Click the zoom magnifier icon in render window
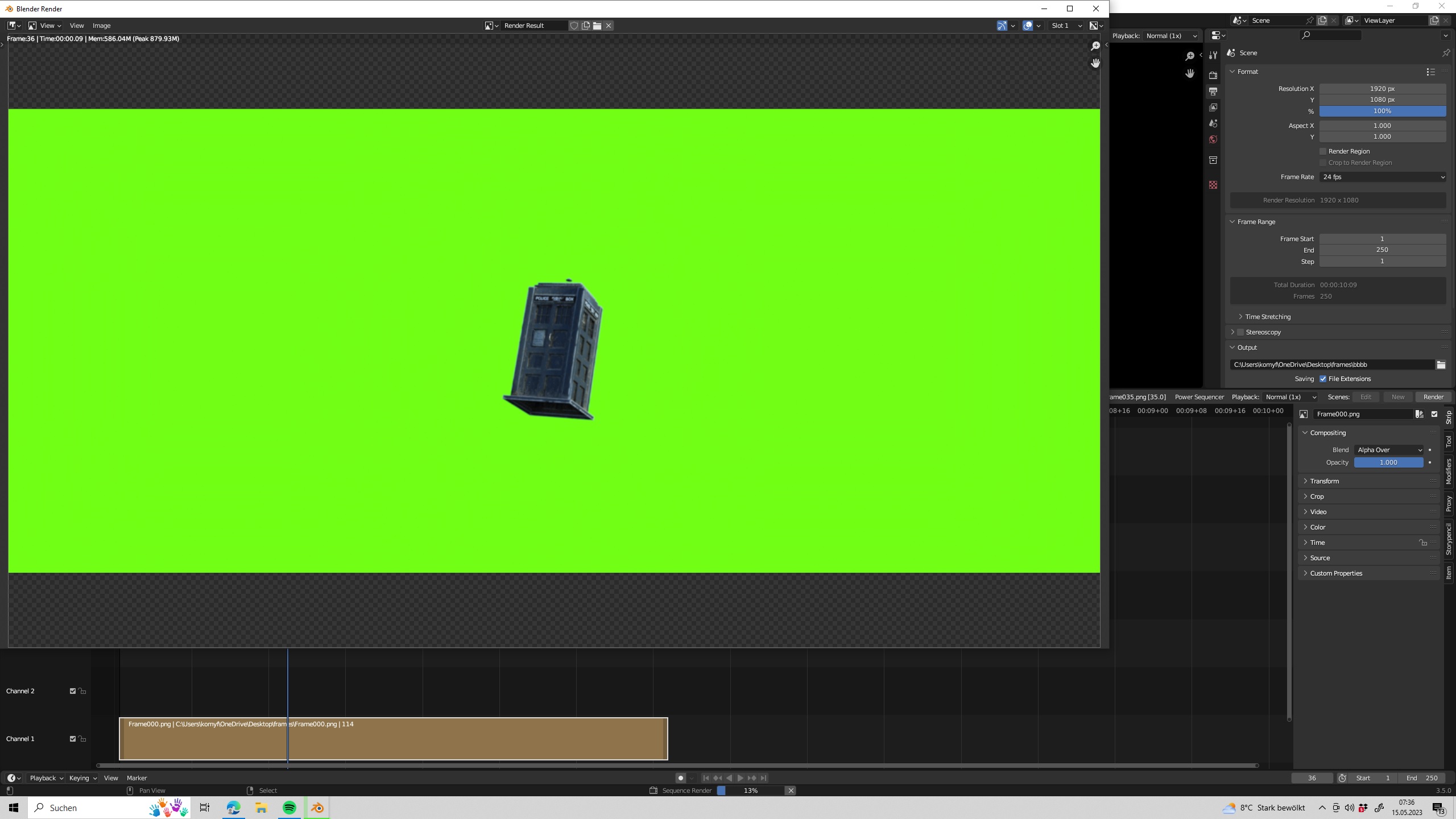 point(1095,46)
